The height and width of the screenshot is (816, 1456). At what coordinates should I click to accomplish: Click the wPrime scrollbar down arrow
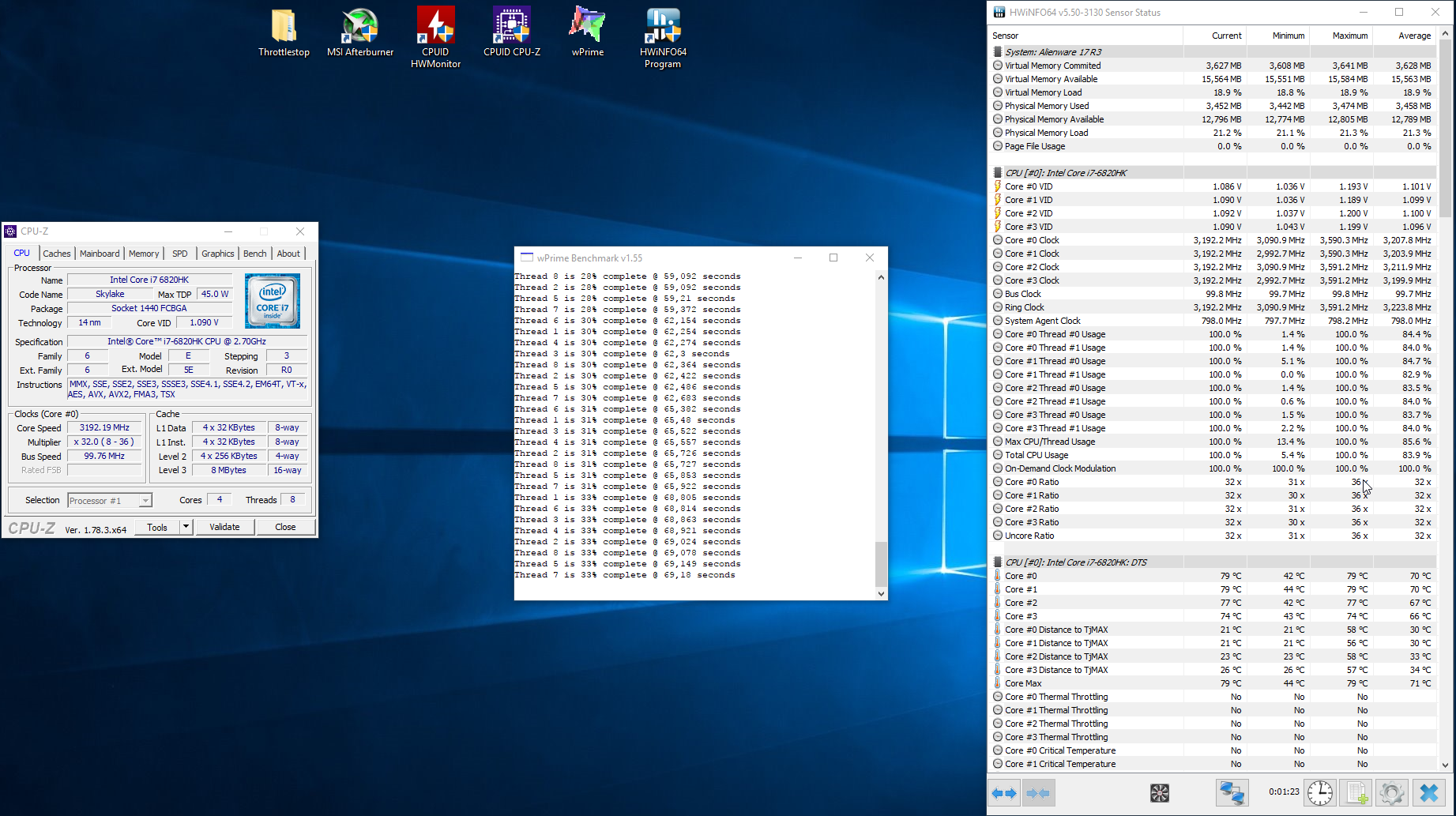881,594
